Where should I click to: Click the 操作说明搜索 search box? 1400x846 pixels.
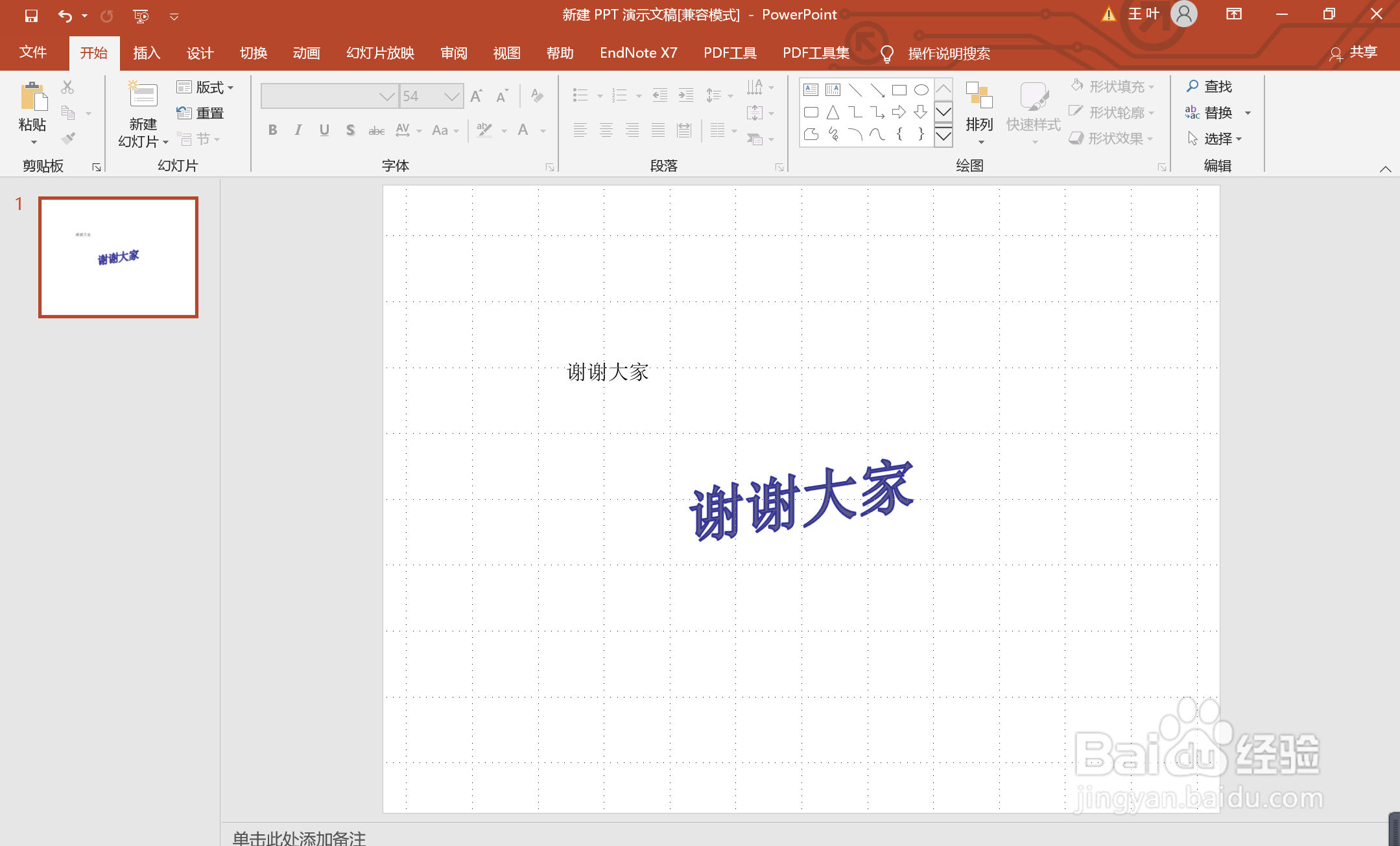(x=948, y=54)
